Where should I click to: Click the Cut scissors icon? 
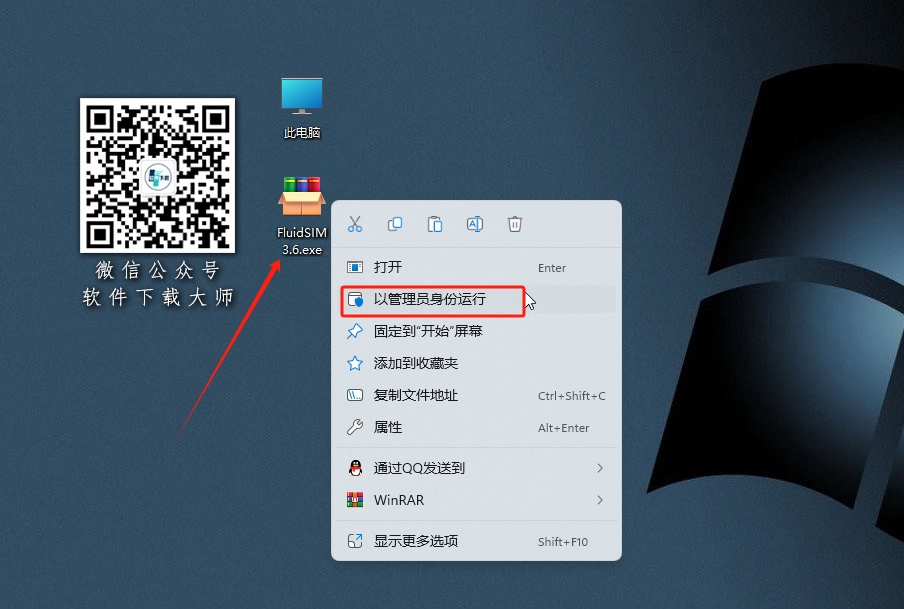(x=355, y=224)
